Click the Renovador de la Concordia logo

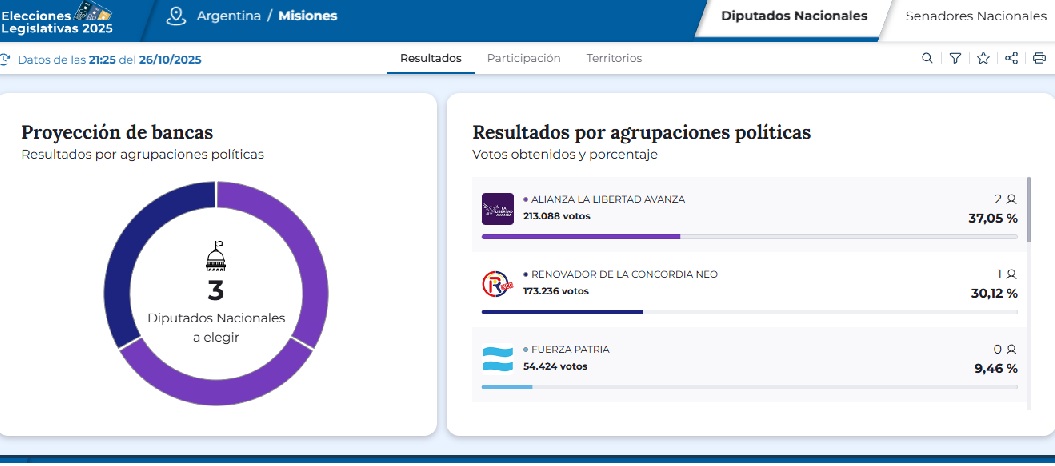pyautogui.click(x=497, y=284)
